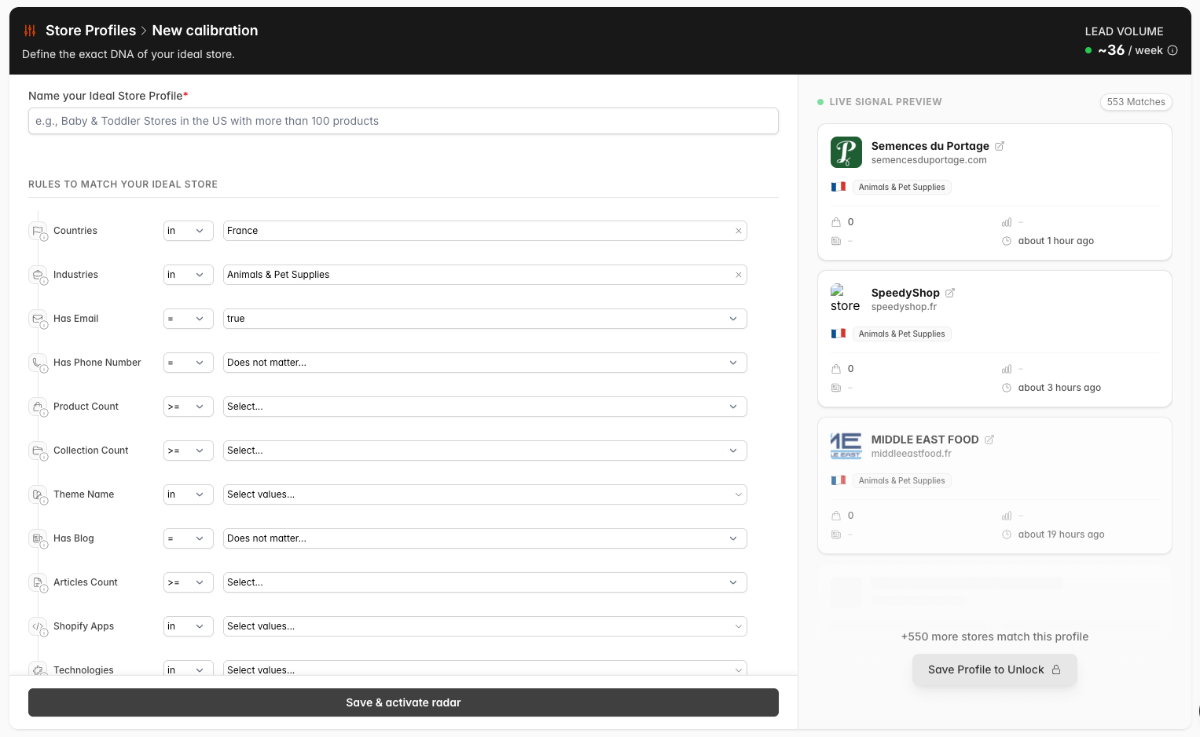1200x737 pixels.
Task: Click the Has Email envelope icon
Action: pyautogui.click(x=38, y=319)
